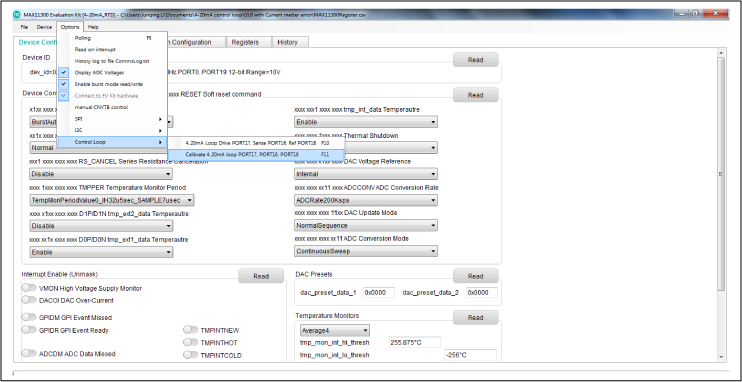Screen dimensions: 742x382
Task: Open the ADC Conversion Rate dropdown
Action: pos(366,200)
